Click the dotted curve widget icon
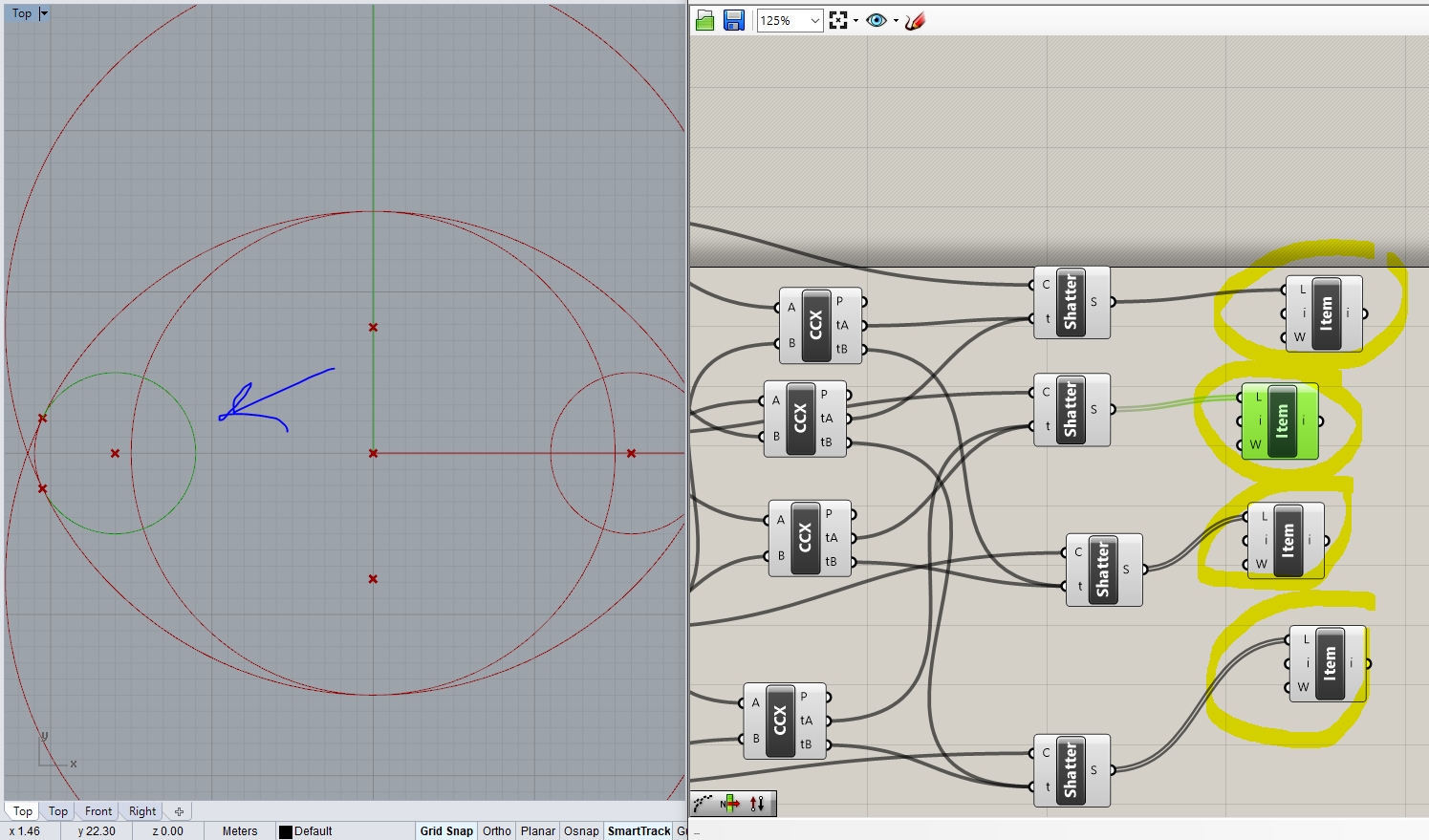This screenshot has width=1429, height=840. point(704,804)
